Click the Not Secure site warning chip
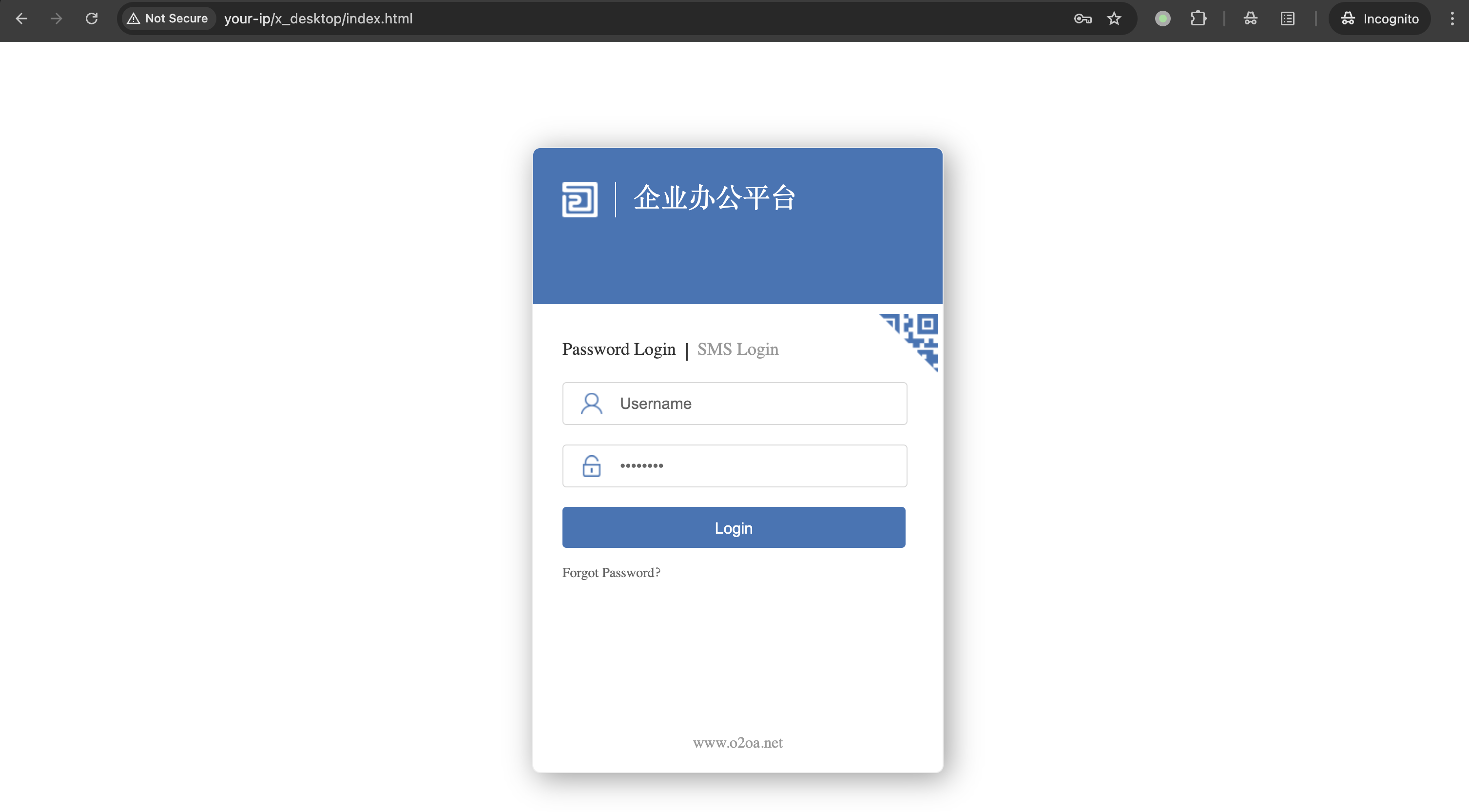The image size is (1469, 812). [168, 19]
